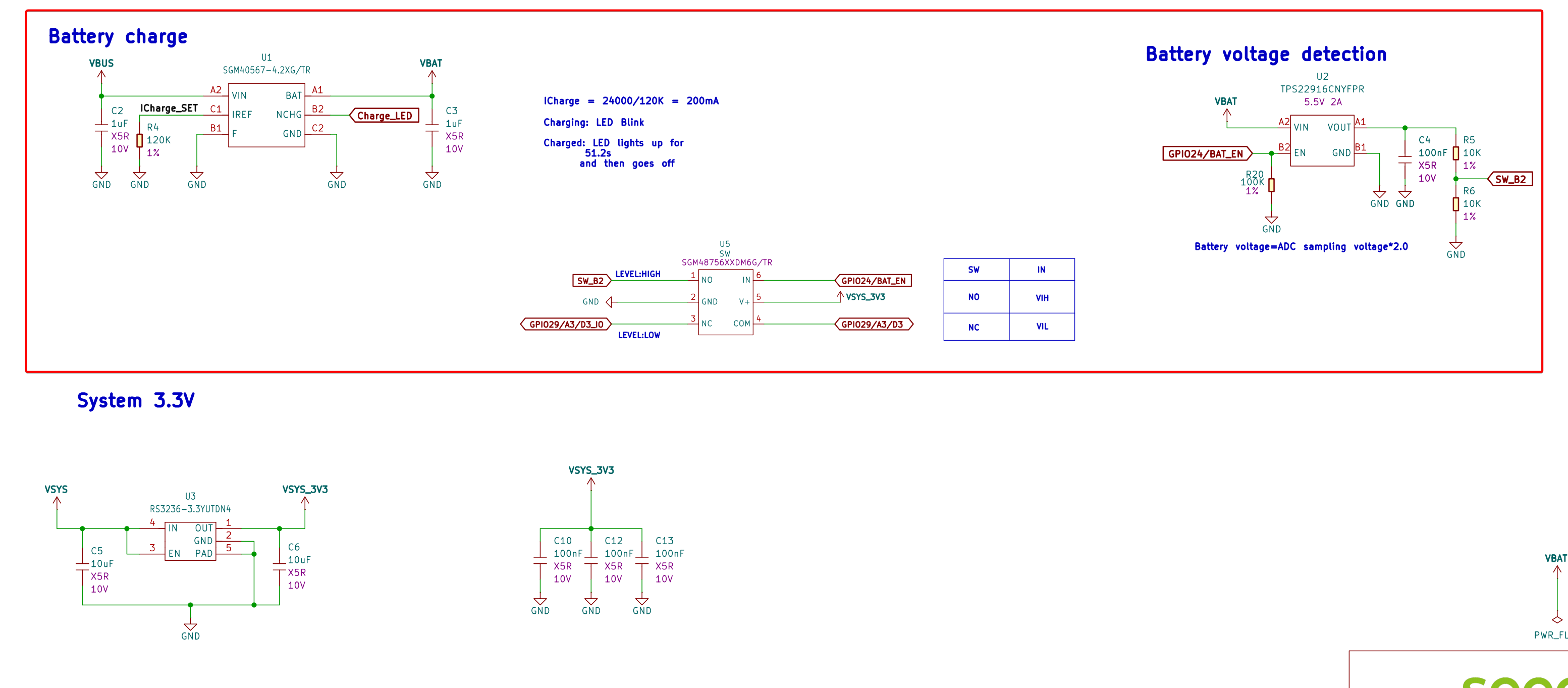Select capacitor C12 100nF symbol
The image size is (1568, 688).
pyautogui.click(x=591, y=559)
